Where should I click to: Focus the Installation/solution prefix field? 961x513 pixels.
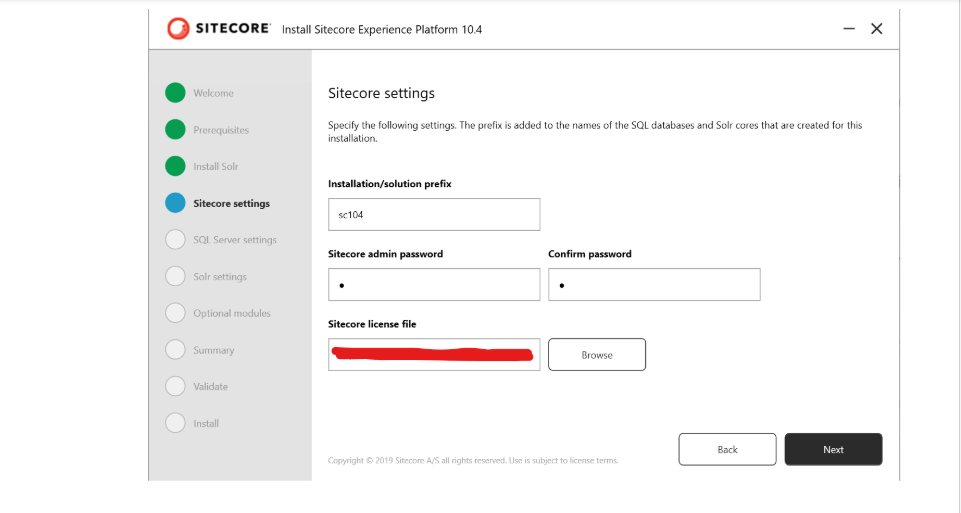click(434, 215)
